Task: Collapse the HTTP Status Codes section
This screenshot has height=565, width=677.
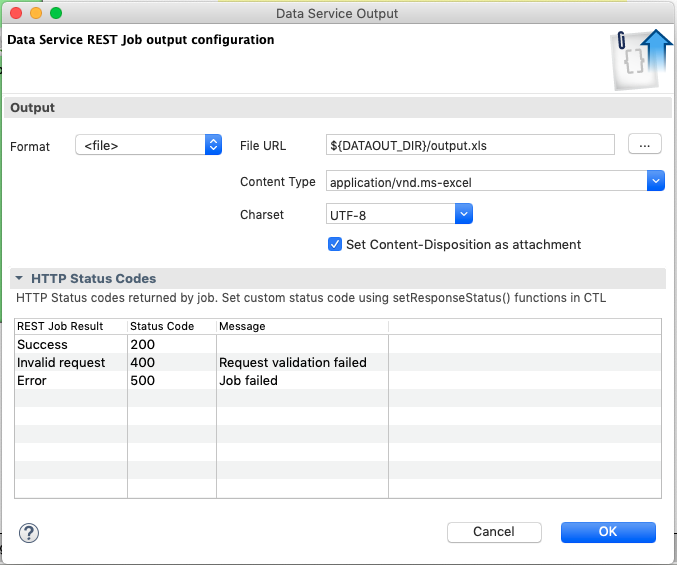Action: click(x=19, y=279)
